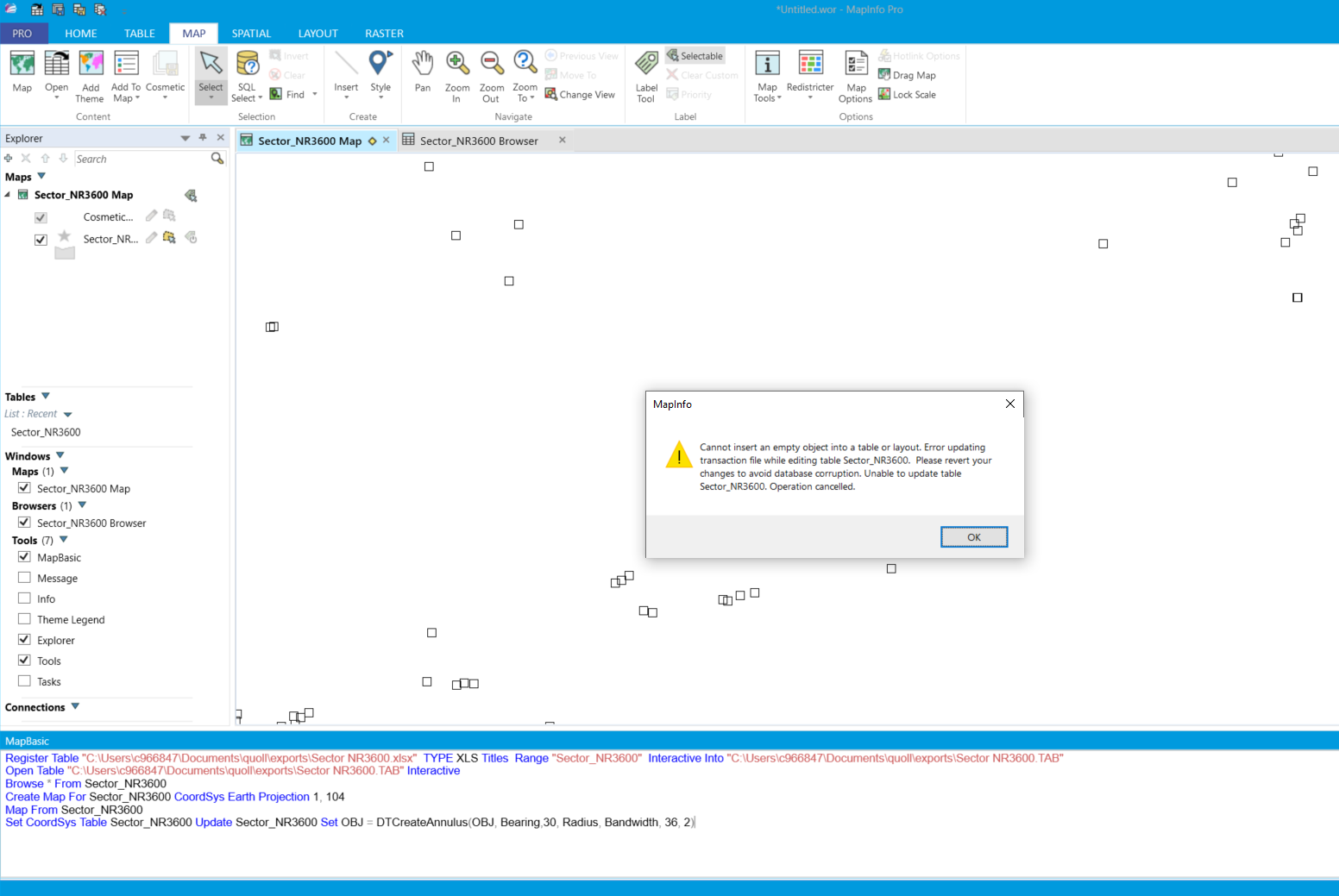
Task: Uncheck Sector_NR3600 Map window checkbox
Action: coord(24,488)
